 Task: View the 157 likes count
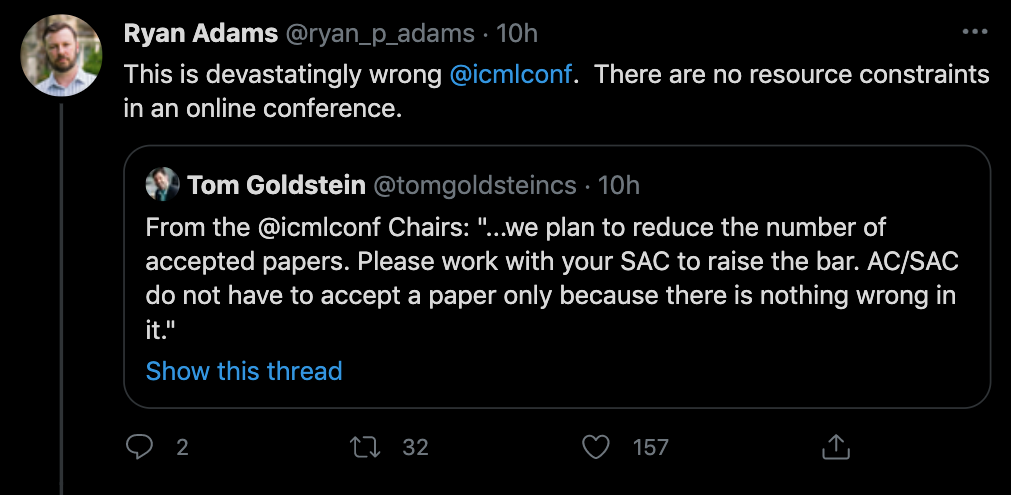click(650, 447)
